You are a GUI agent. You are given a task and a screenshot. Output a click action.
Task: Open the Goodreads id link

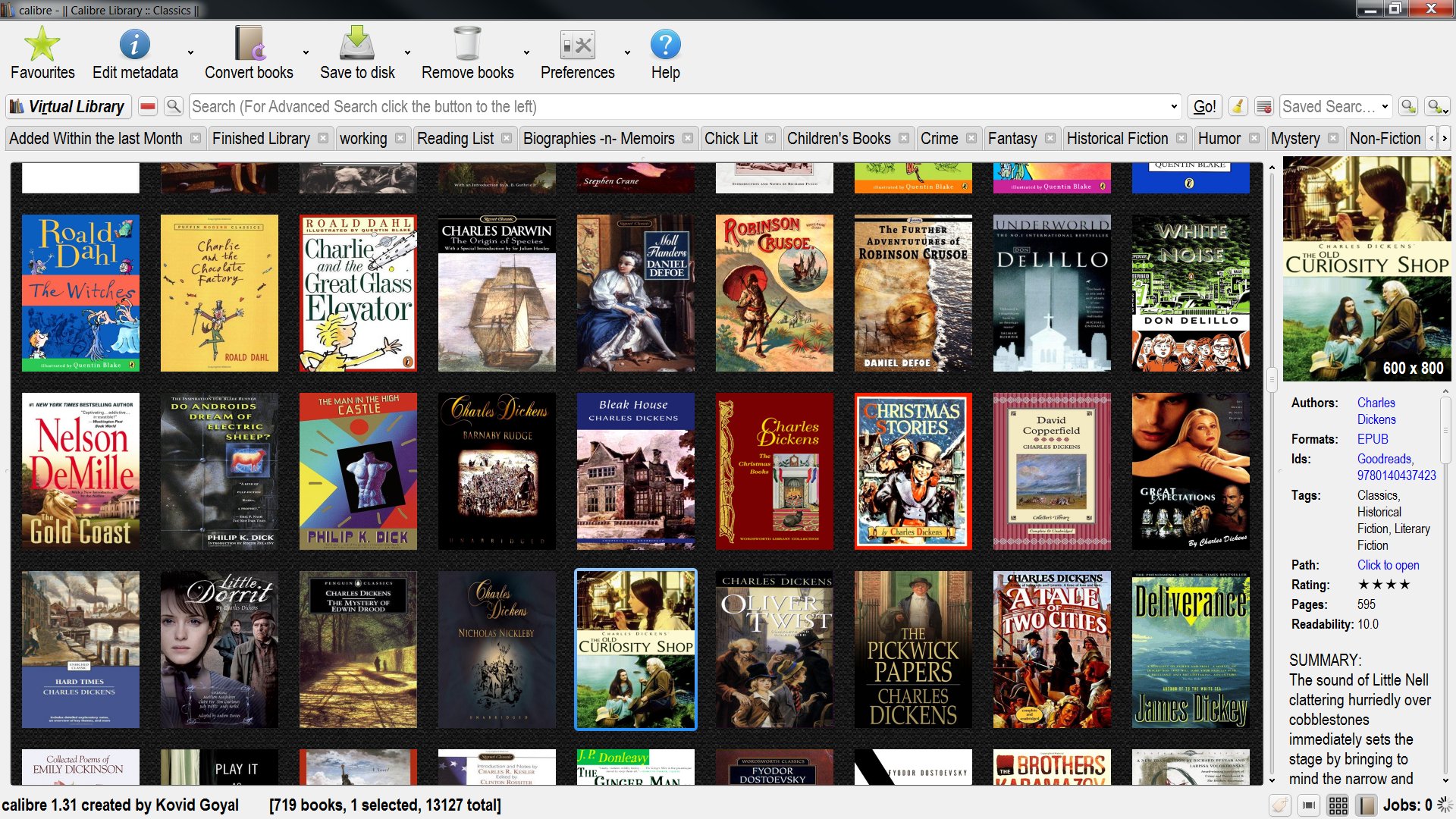(1385, 459)
